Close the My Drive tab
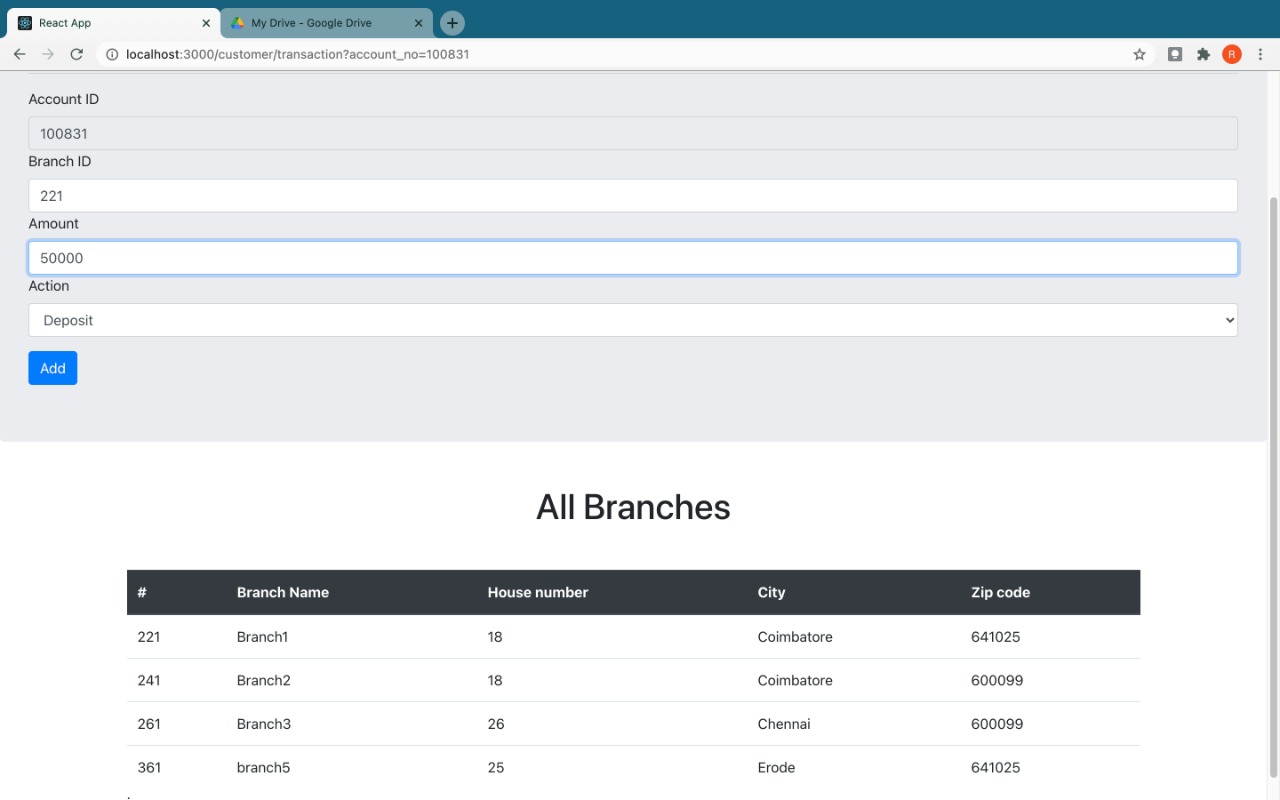 coord(418,23)
